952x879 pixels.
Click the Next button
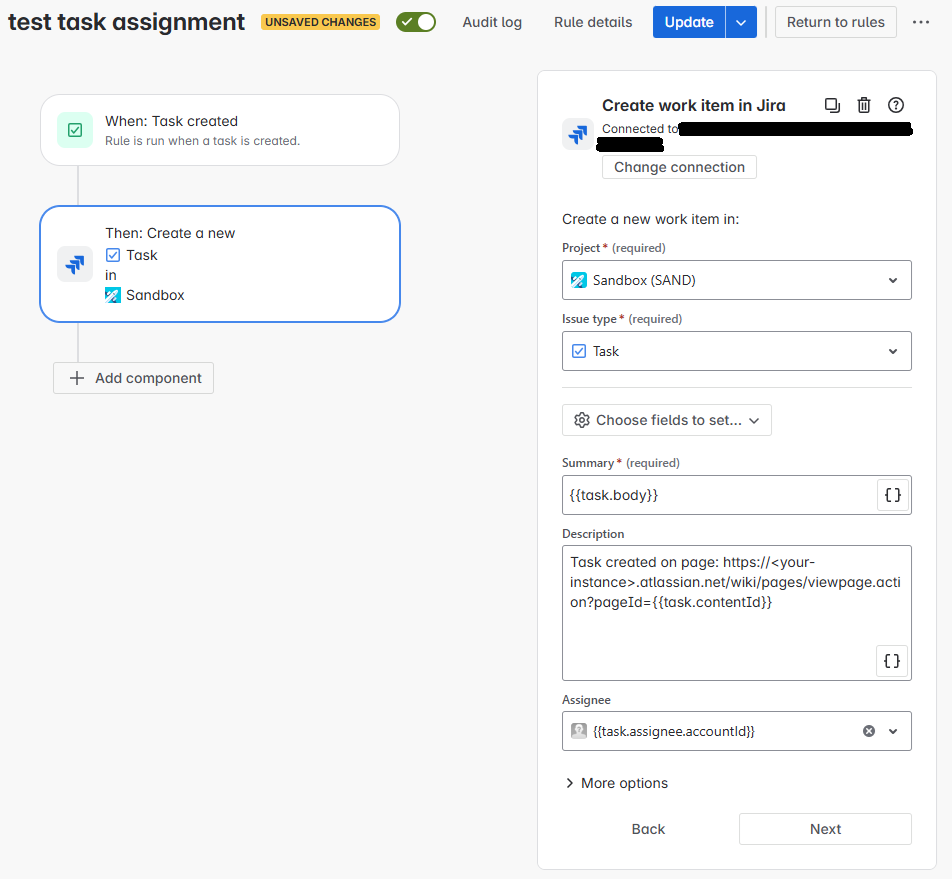click(x=825, y=829)
